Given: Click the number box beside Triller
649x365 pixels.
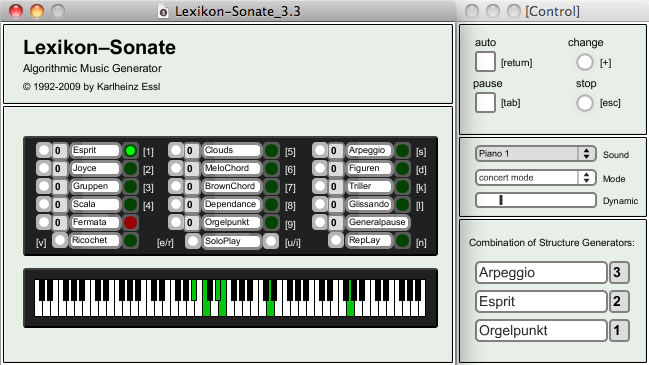Looking at the screenshot, I should pos(334,186).
